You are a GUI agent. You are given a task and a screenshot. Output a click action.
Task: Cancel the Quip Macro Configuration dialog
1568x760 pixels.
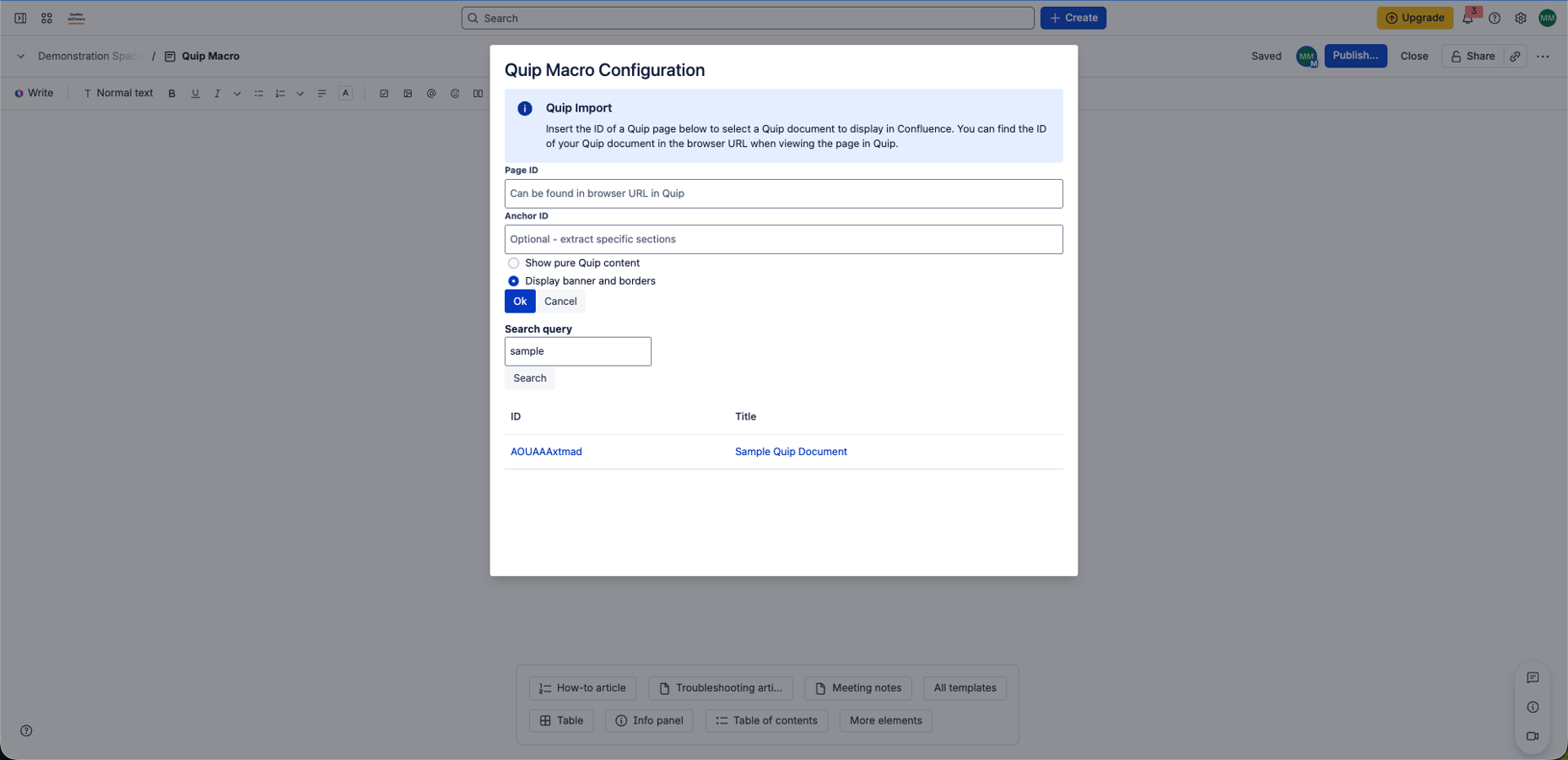[560, 301]
